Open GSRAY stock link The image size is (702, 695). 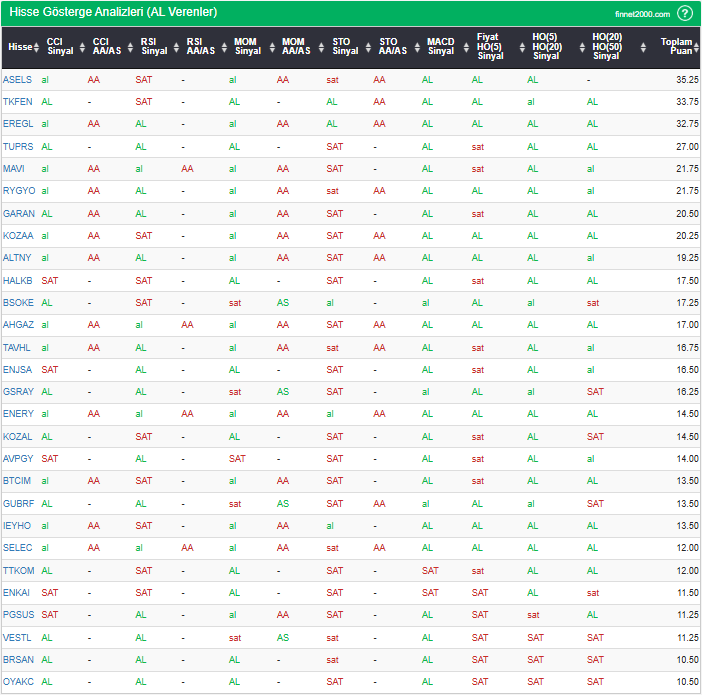click(x=18, y=391)
